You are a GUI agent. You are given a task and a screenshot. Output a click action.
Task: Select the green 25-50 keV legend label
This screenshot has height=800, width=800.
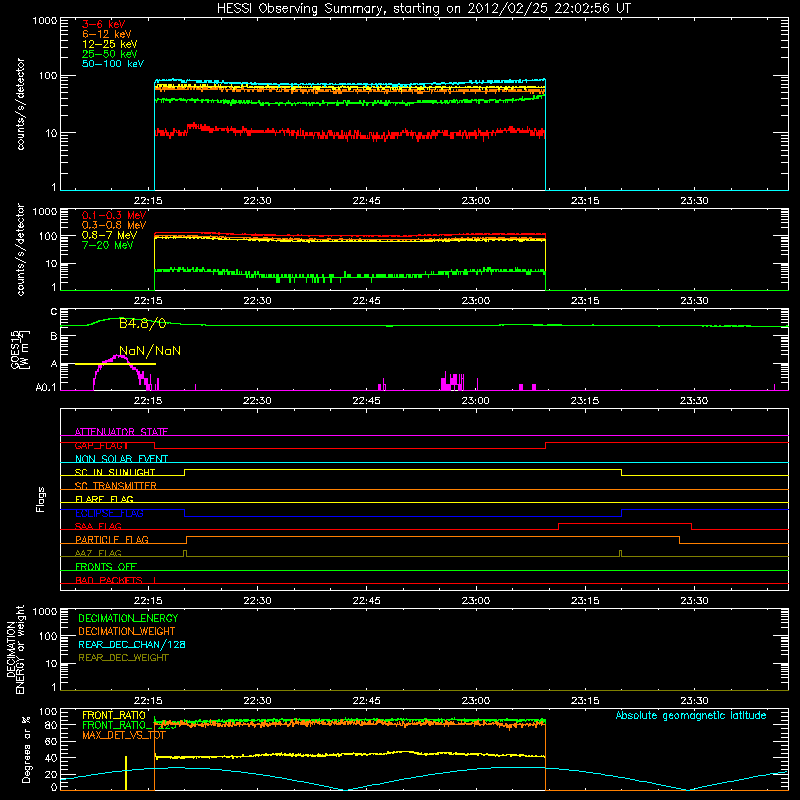[110, 54]
